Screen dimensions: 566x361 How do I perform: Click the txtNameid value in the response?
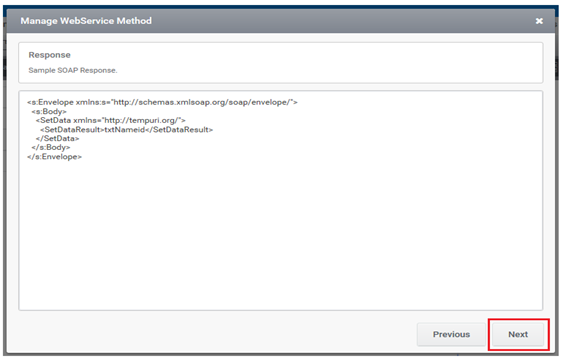point(125,130)
